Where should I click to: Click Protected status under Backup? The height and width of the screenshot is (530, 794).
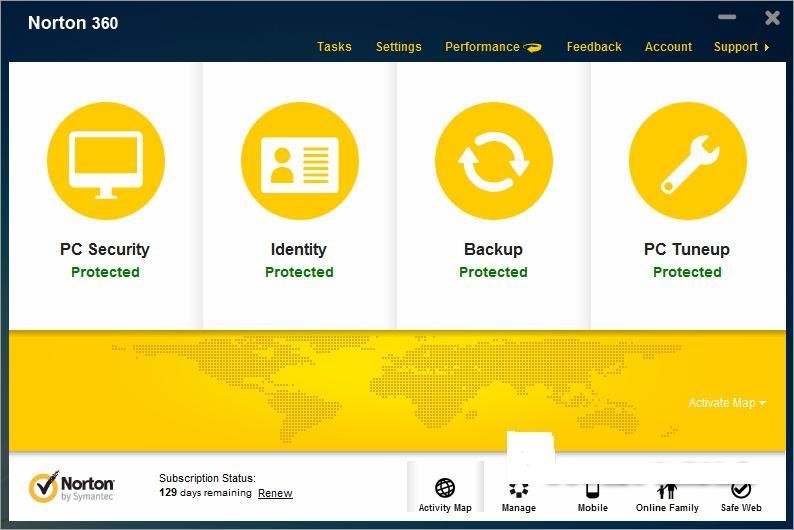tap(493, 272)
